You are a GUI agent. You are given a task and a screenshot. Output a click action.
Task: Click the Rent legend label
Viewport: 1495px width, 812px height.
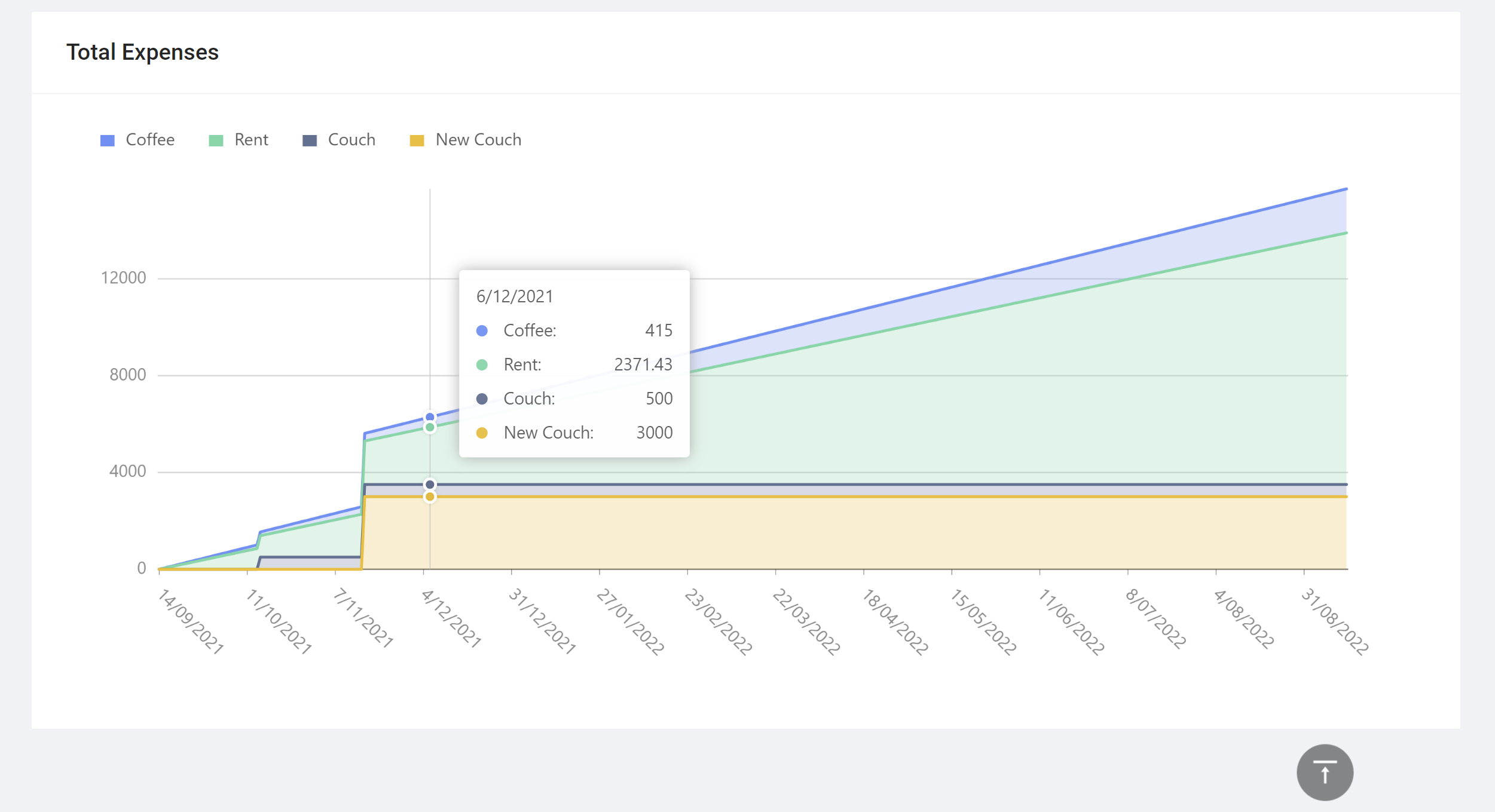[251, 140]
